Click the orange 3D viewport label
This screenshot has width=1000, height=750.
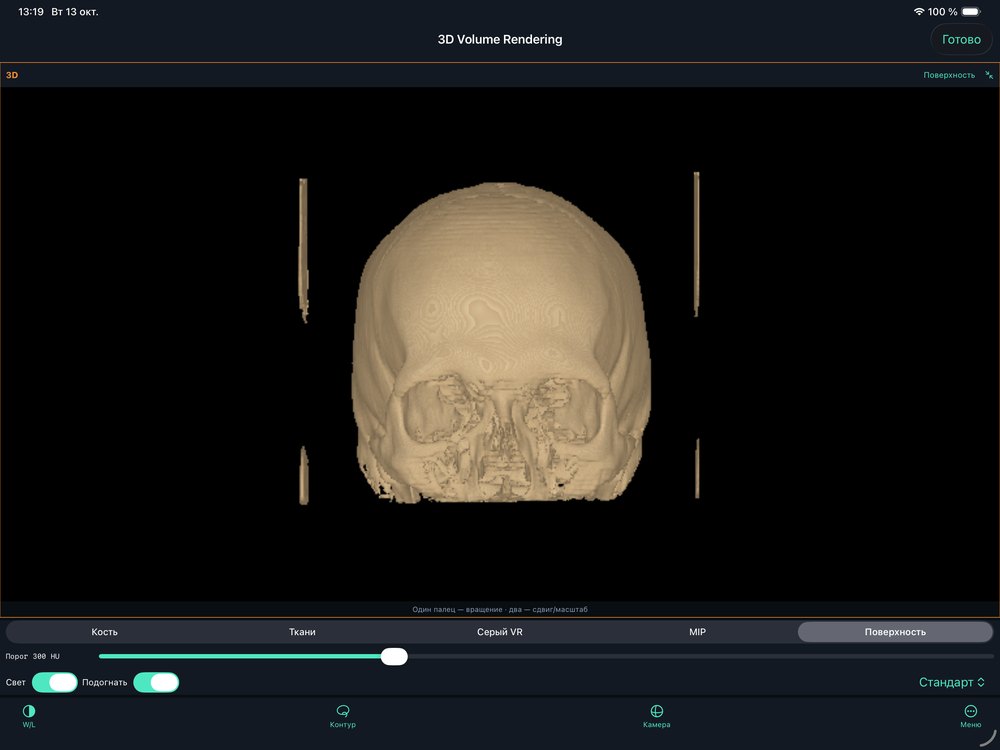pos(12,75)
